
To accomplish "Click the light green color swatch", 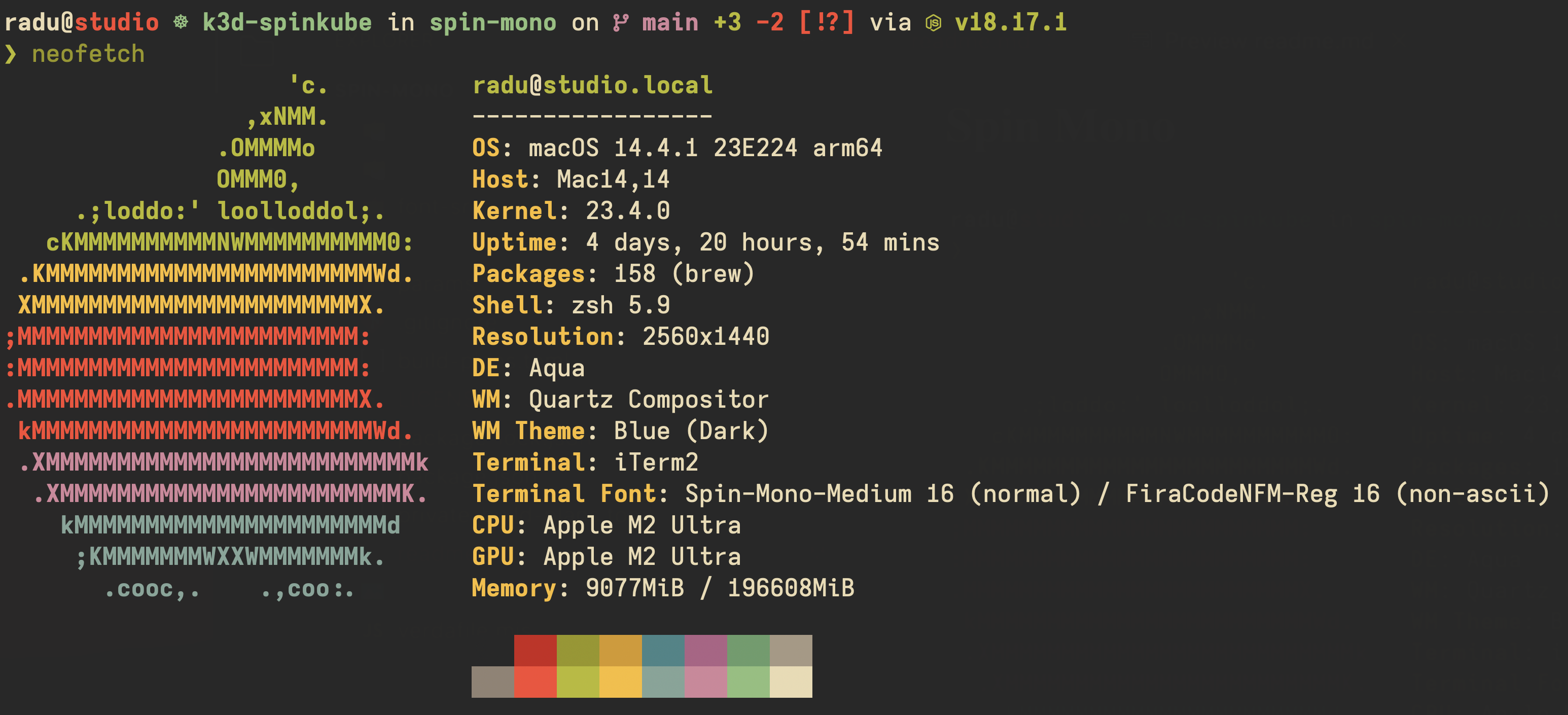I will [748, 682].
